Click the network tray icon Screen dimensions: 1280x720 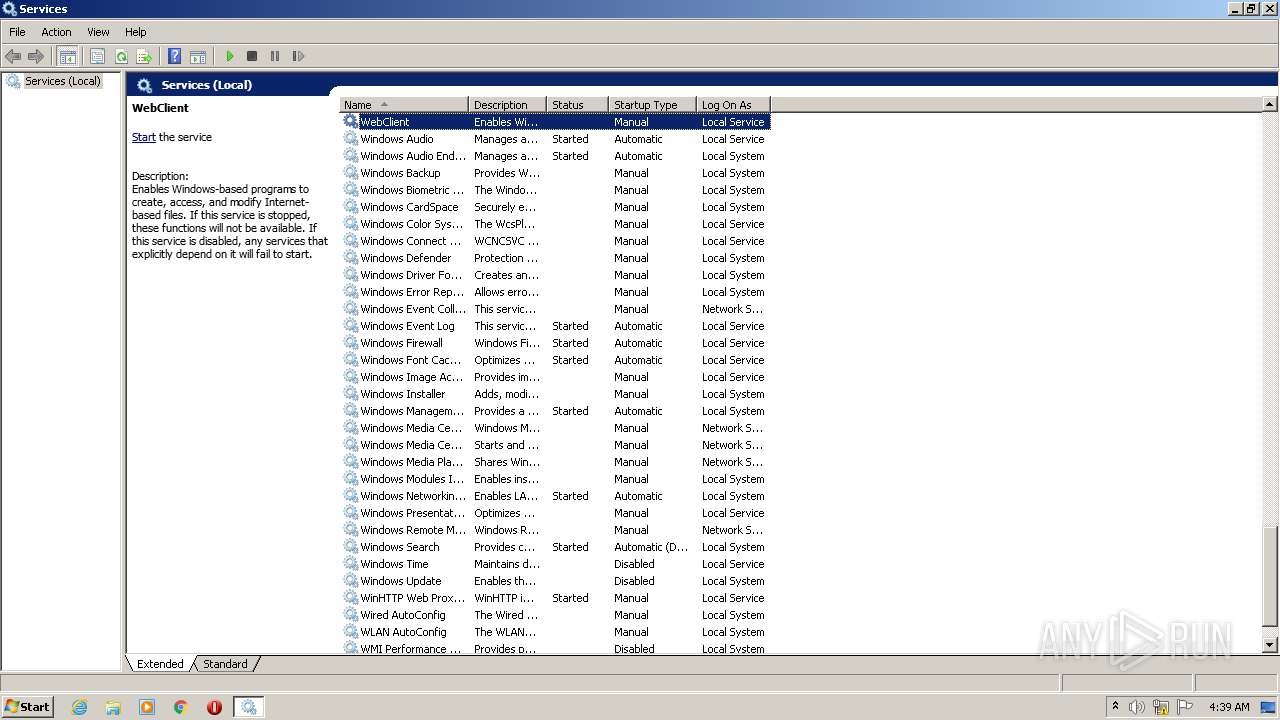(1161, 707)
